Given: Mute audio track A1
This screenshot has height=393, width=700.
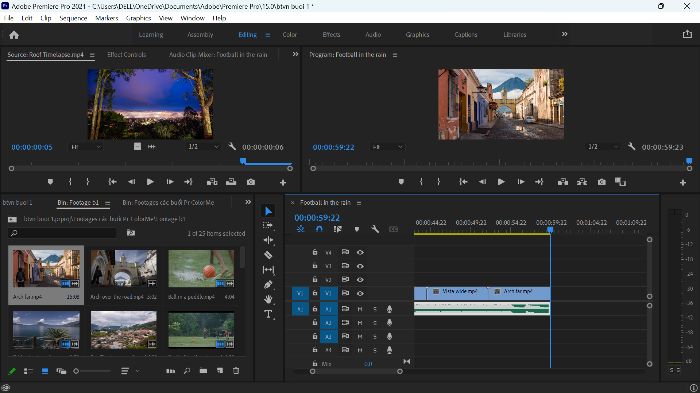Looking at the screenshot, I should point(360,309).
